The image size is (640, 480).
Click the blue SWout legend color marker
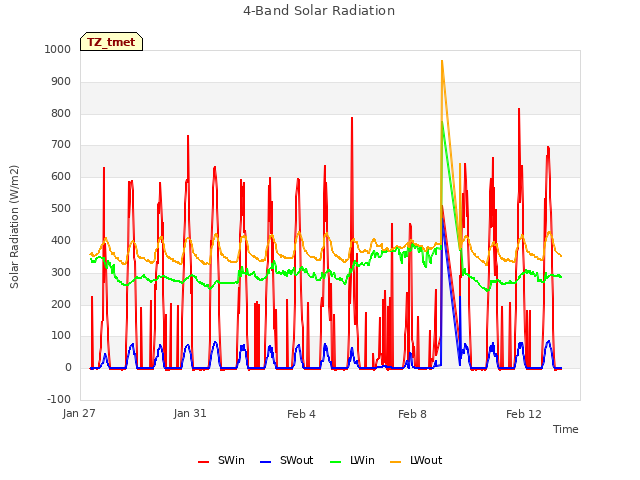tap(265, 462)
